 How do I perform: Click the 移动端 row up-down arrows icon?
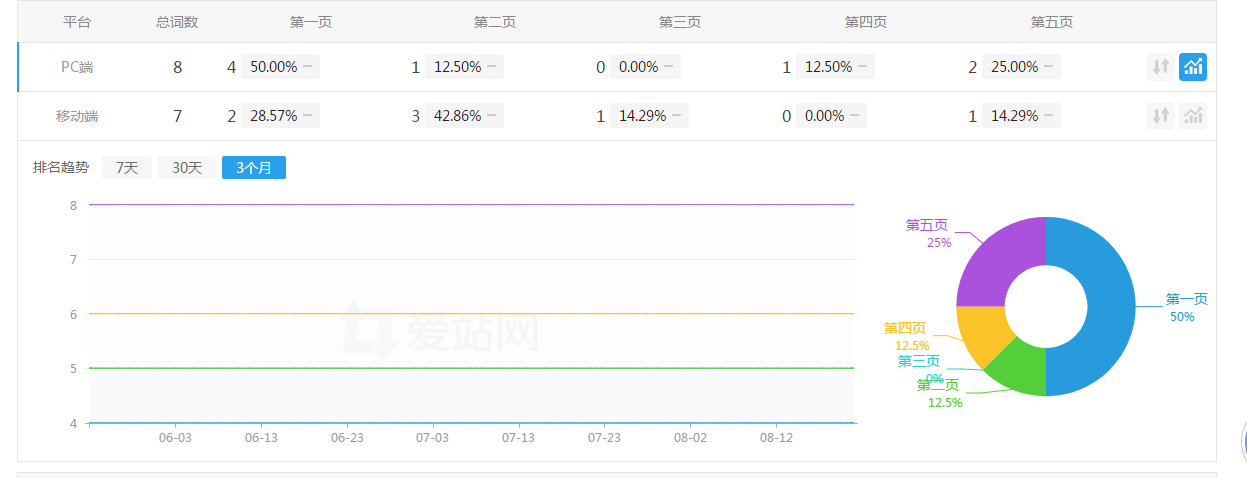(x=1160, y=116)
